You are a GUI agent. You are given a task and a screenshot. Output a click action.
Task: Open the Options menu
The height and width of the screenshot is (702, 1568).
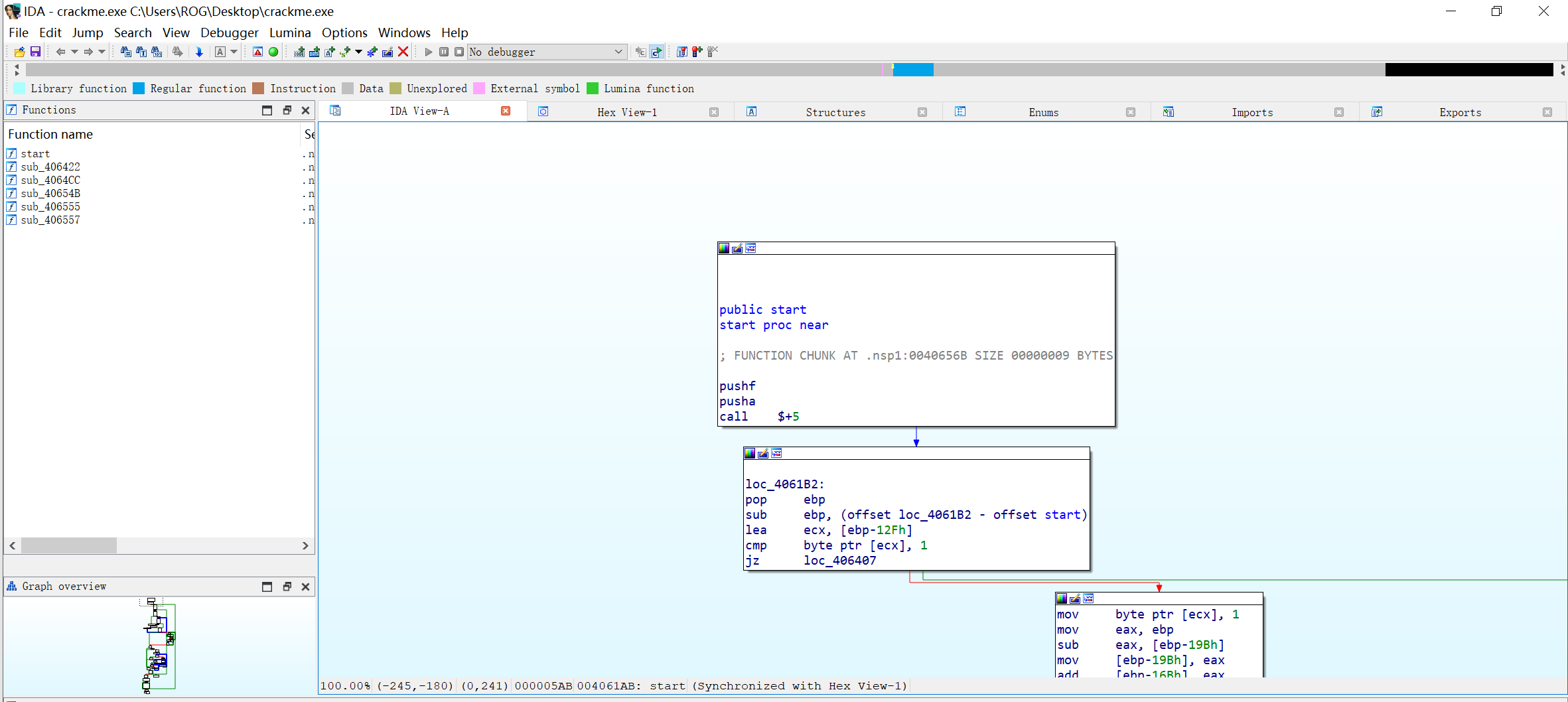(344, 33)
